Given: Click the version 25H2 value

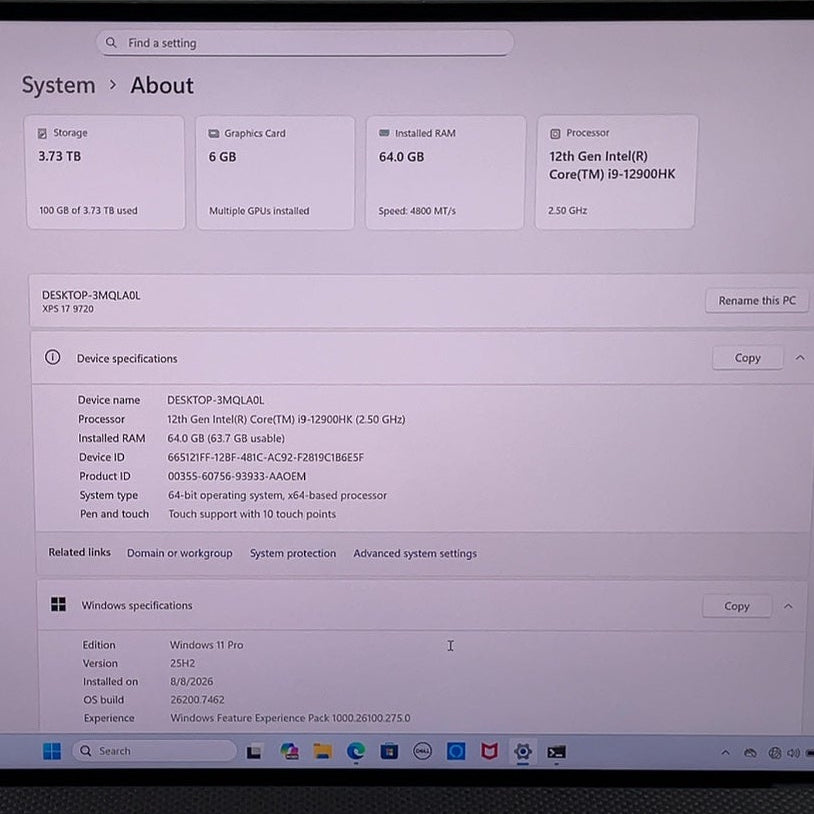Looking at the screenshot, I should tap(182, 663).
